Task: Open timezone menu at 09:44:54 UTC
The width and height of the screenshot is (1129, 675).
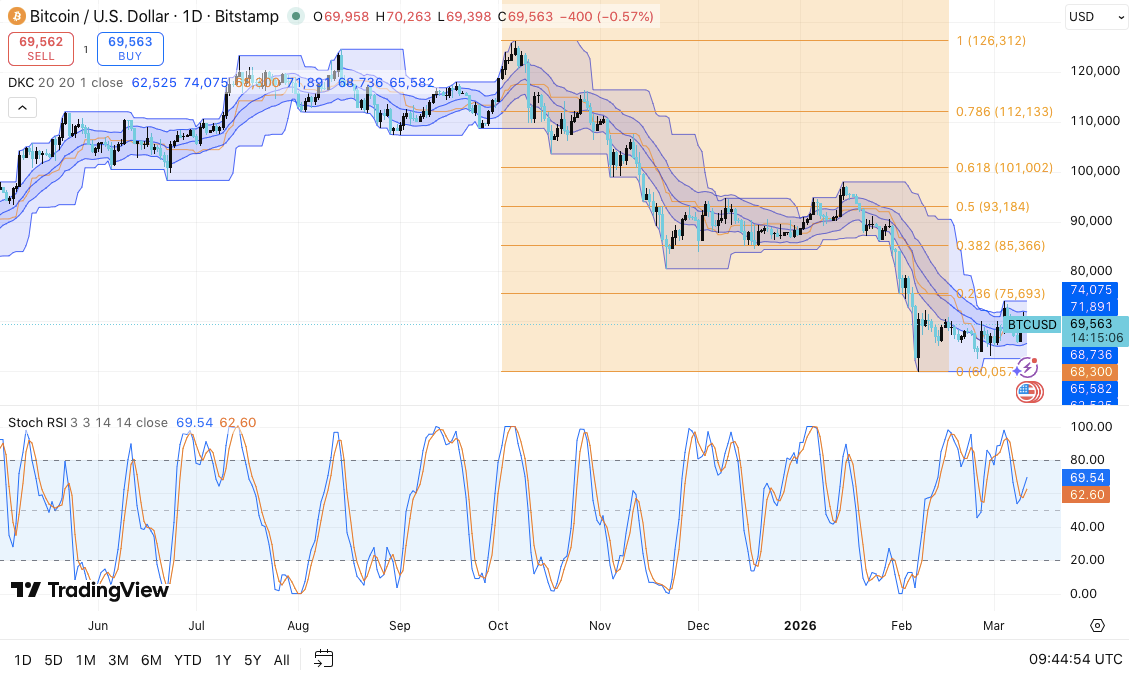Action: pyautogui.click(x=1075, y=659)
